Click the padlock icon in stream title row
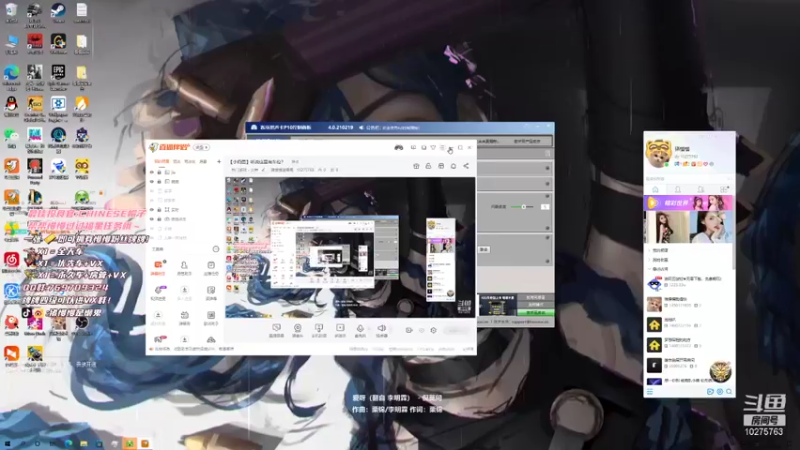 (428, 166)
